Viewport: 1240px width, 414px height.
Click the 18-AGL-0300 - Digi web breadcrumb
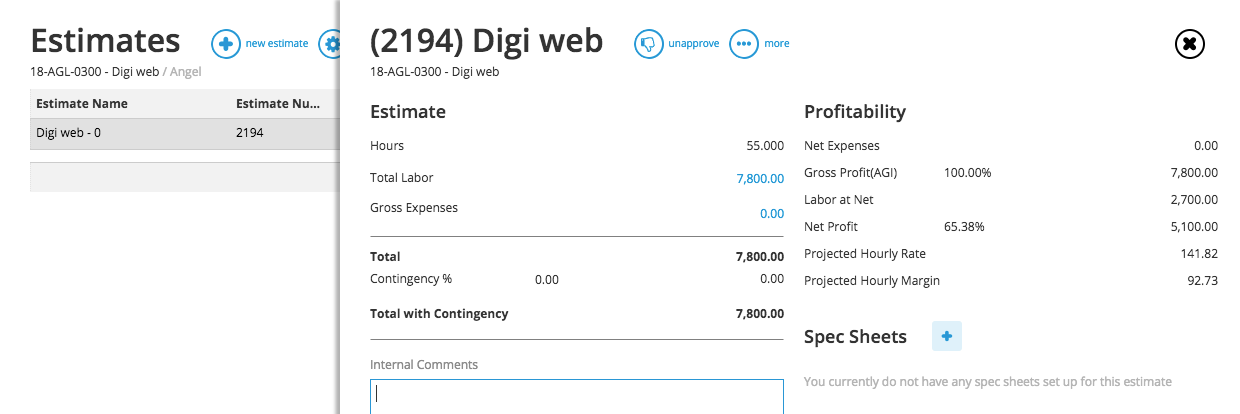(95, 72)
